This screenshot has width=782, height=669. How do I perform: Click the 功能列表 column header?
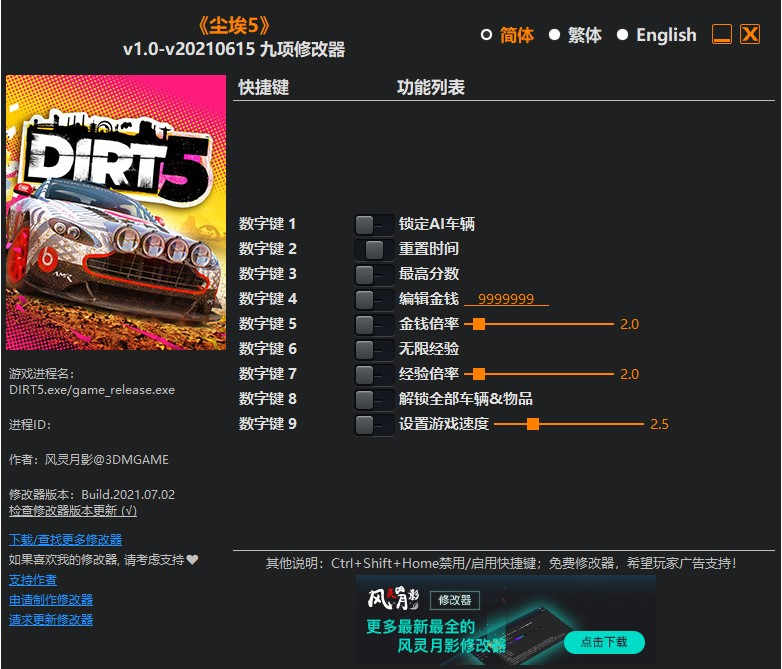tap(431, 87)
